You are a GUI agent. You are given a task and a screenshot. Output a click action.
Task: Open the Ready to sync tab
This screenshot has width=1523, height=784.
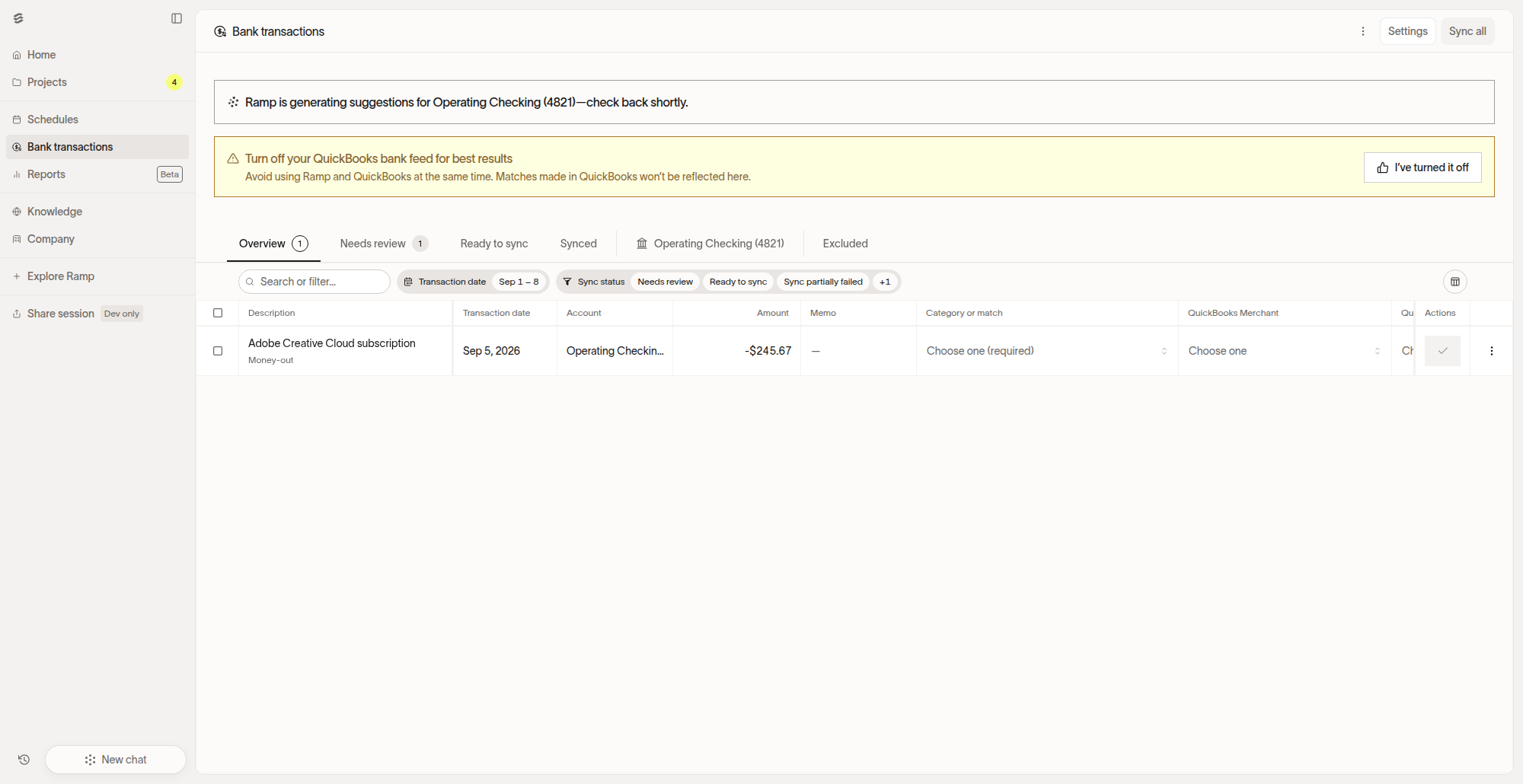494,244
